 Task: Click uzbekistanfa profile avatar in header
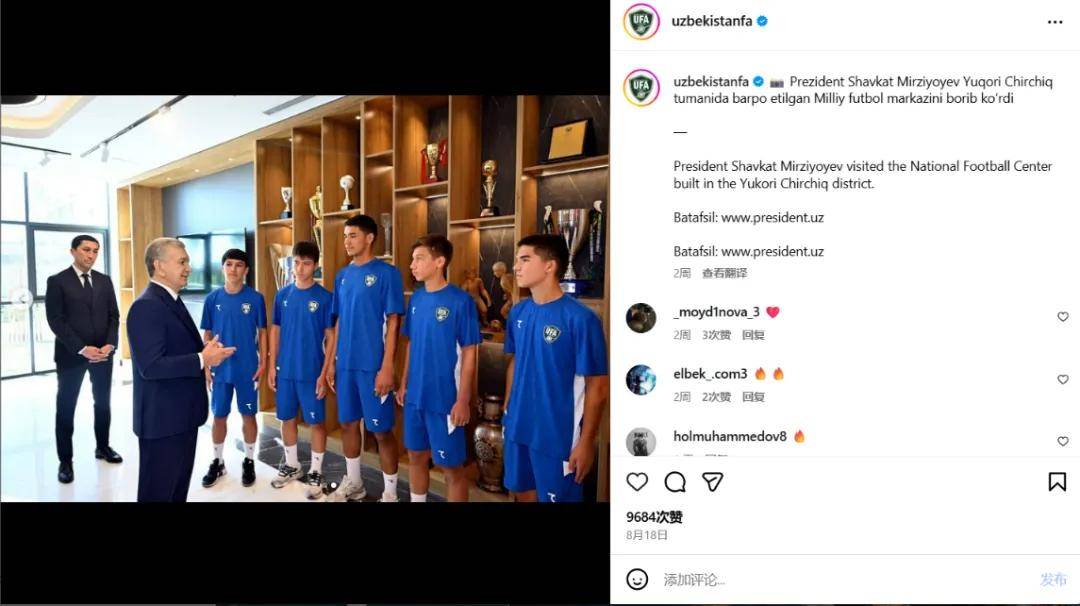tap(641, 21)
